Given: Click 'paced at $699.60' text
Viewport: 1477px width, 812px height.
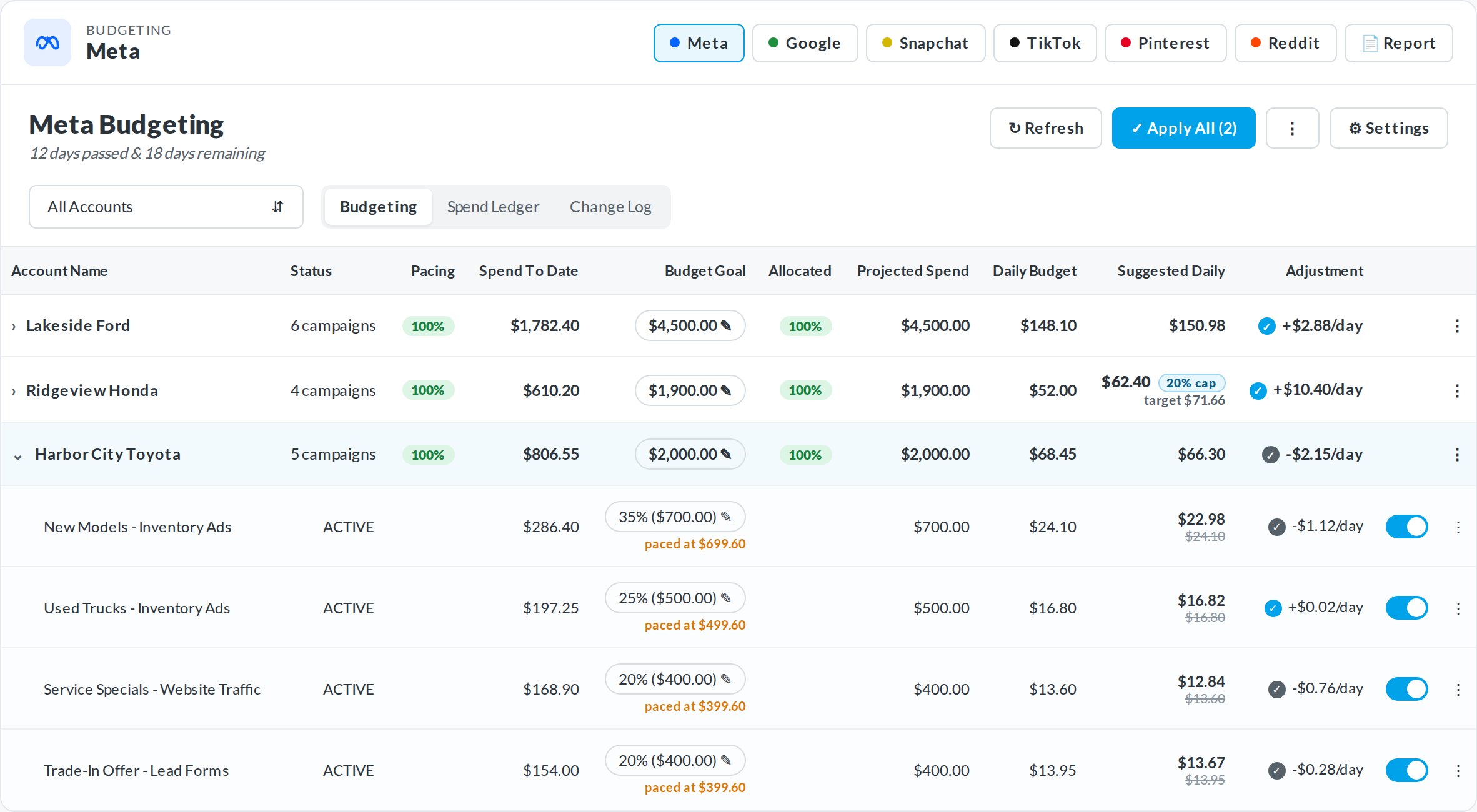Looking at the screenshot, I should pyautogui.click(x=695, y=544).
